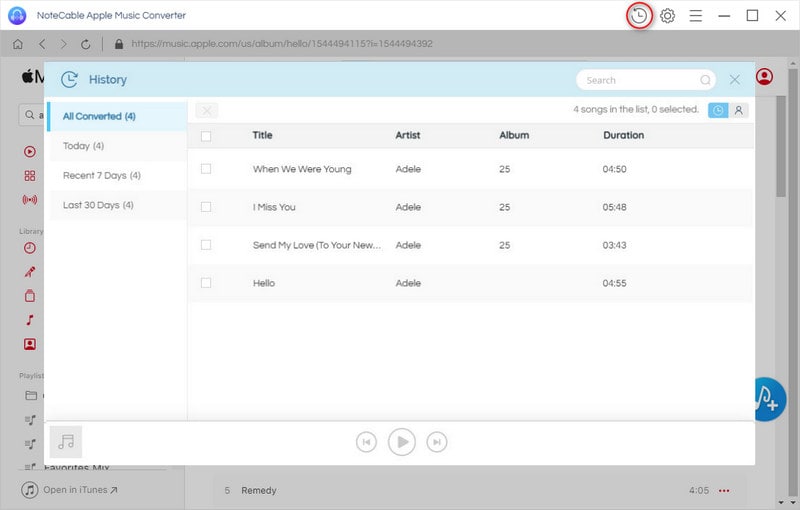Viewport: 800px width, 510px height.
Task: Open Songs note icon in library sidebar
Action: (x=30, y=320)
